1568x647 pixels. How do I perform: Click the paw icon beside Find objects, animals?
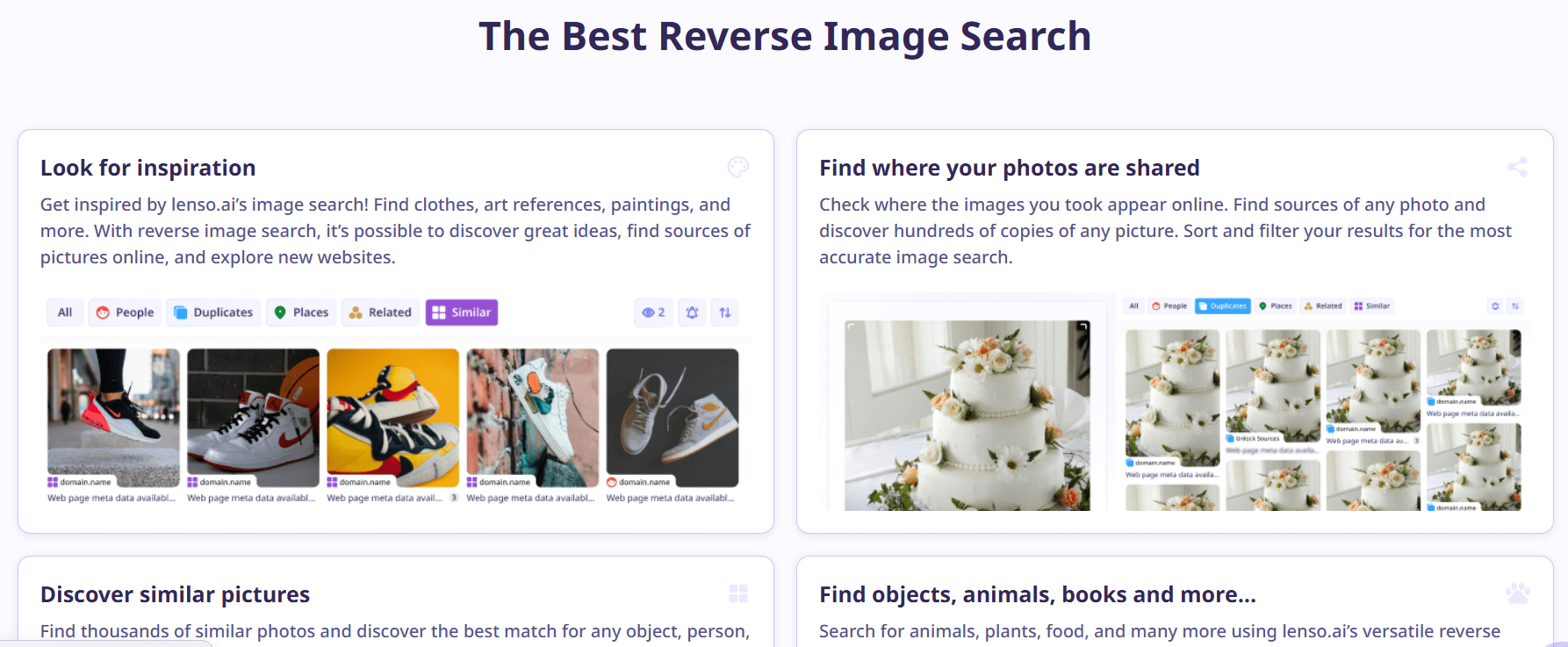(1517, 593)
